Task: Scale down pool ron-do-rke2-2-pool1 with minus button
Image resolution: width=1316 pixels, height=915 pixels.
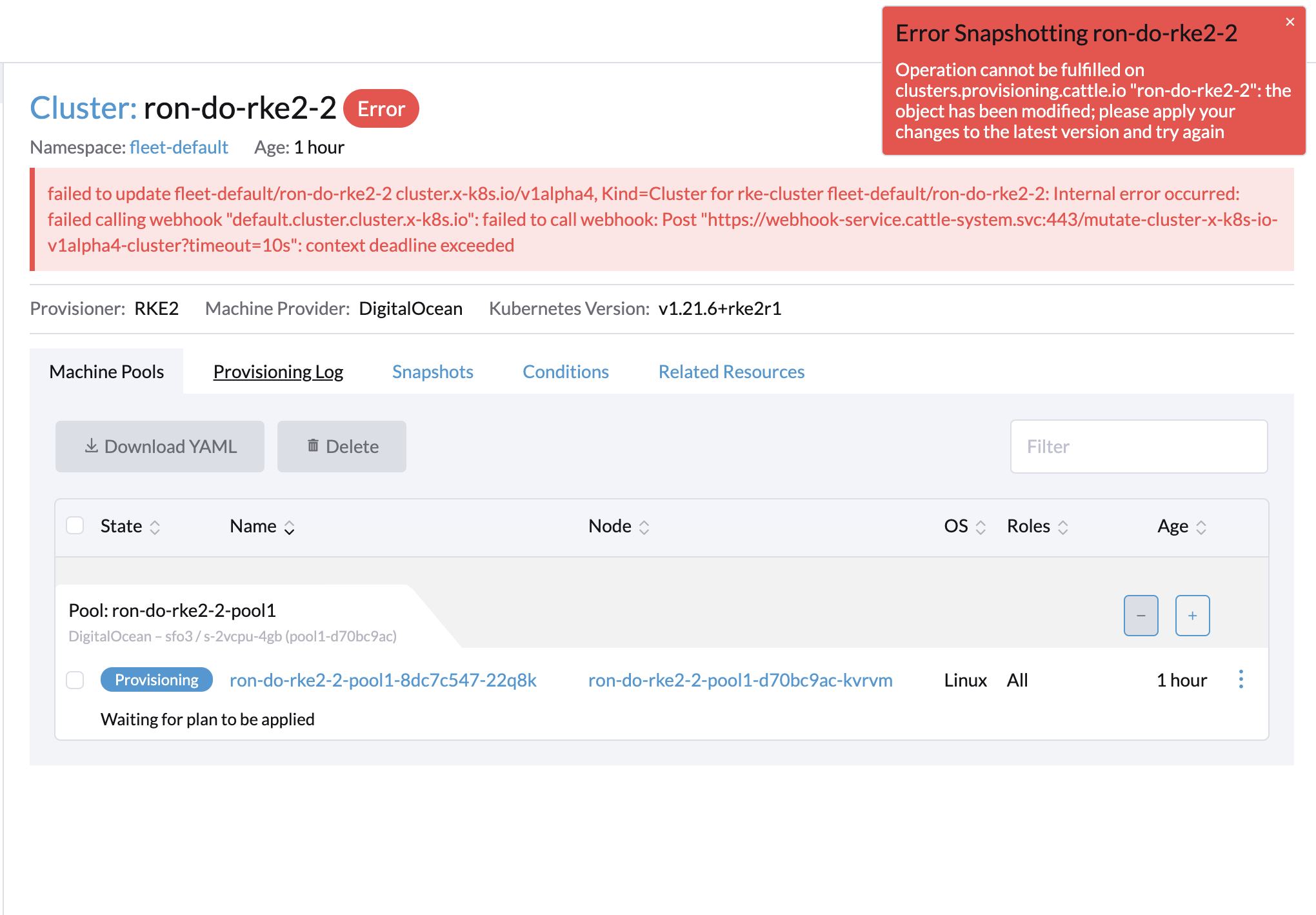Action: 1141,616
